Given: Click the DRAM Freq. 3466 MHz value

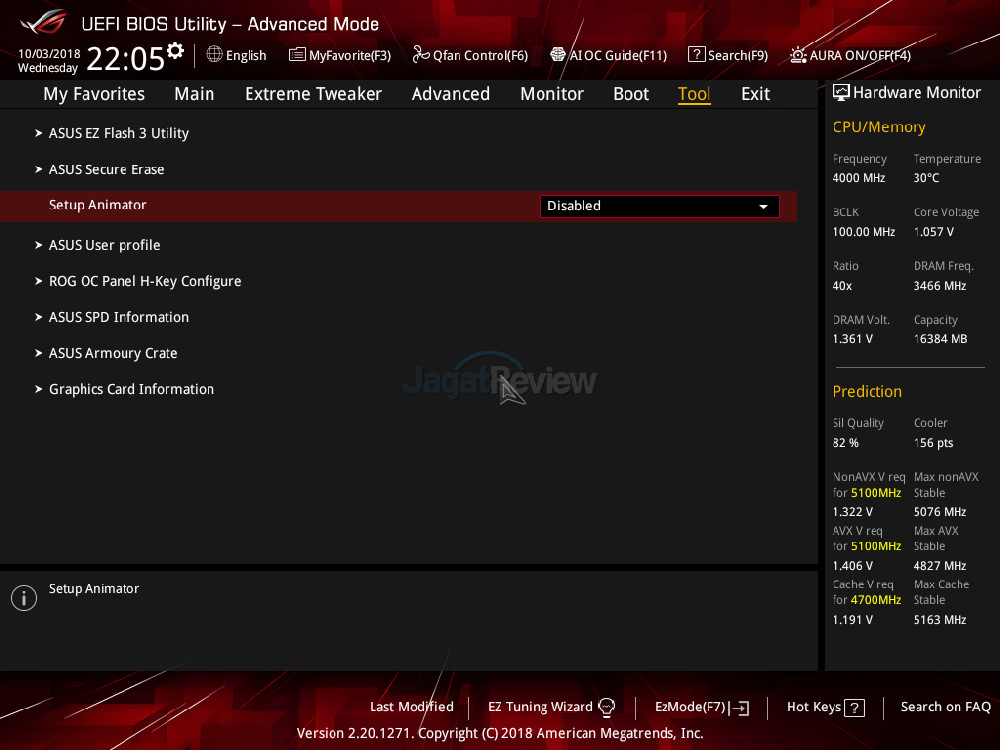Looking at the screenshot, I should click(x=939, y=286).
